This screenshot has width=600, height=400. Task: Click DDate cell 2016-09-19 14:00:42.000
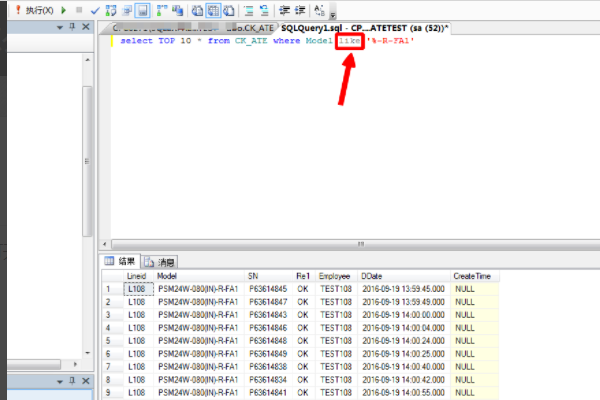pos(404,380)
